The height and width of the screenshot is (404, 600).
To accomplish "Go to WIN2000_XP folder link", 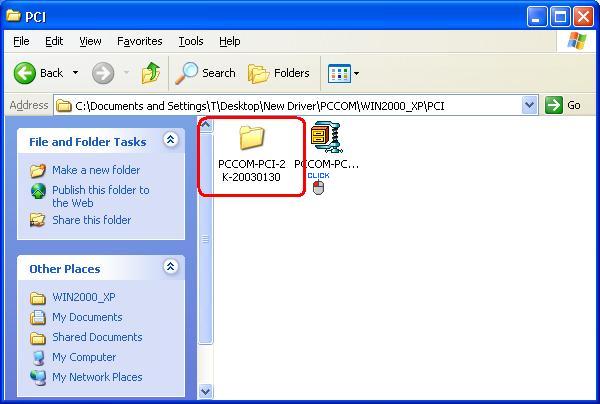I will point(84,297).
